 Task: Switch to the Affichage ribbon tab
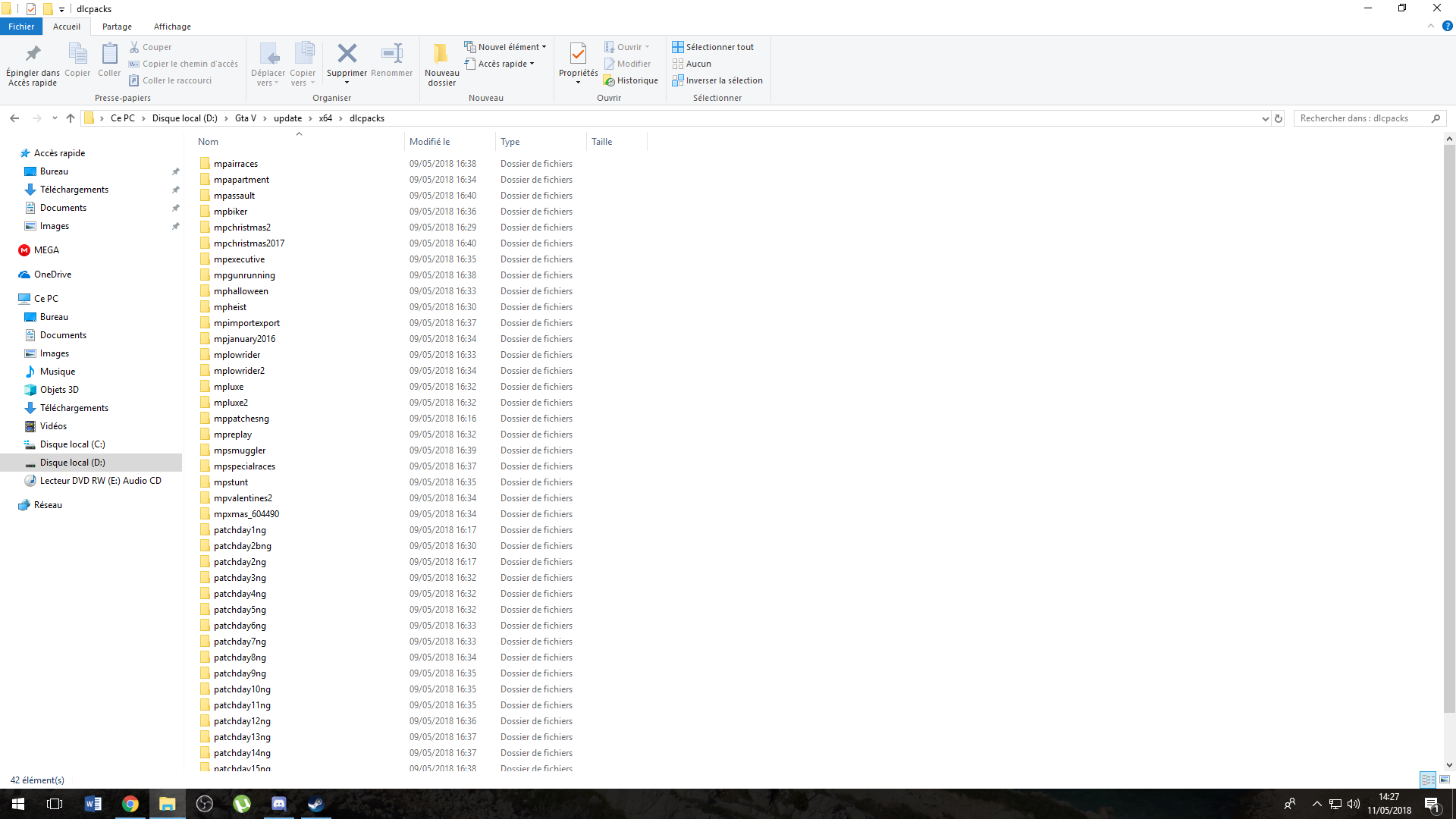(x=172, y=27)
